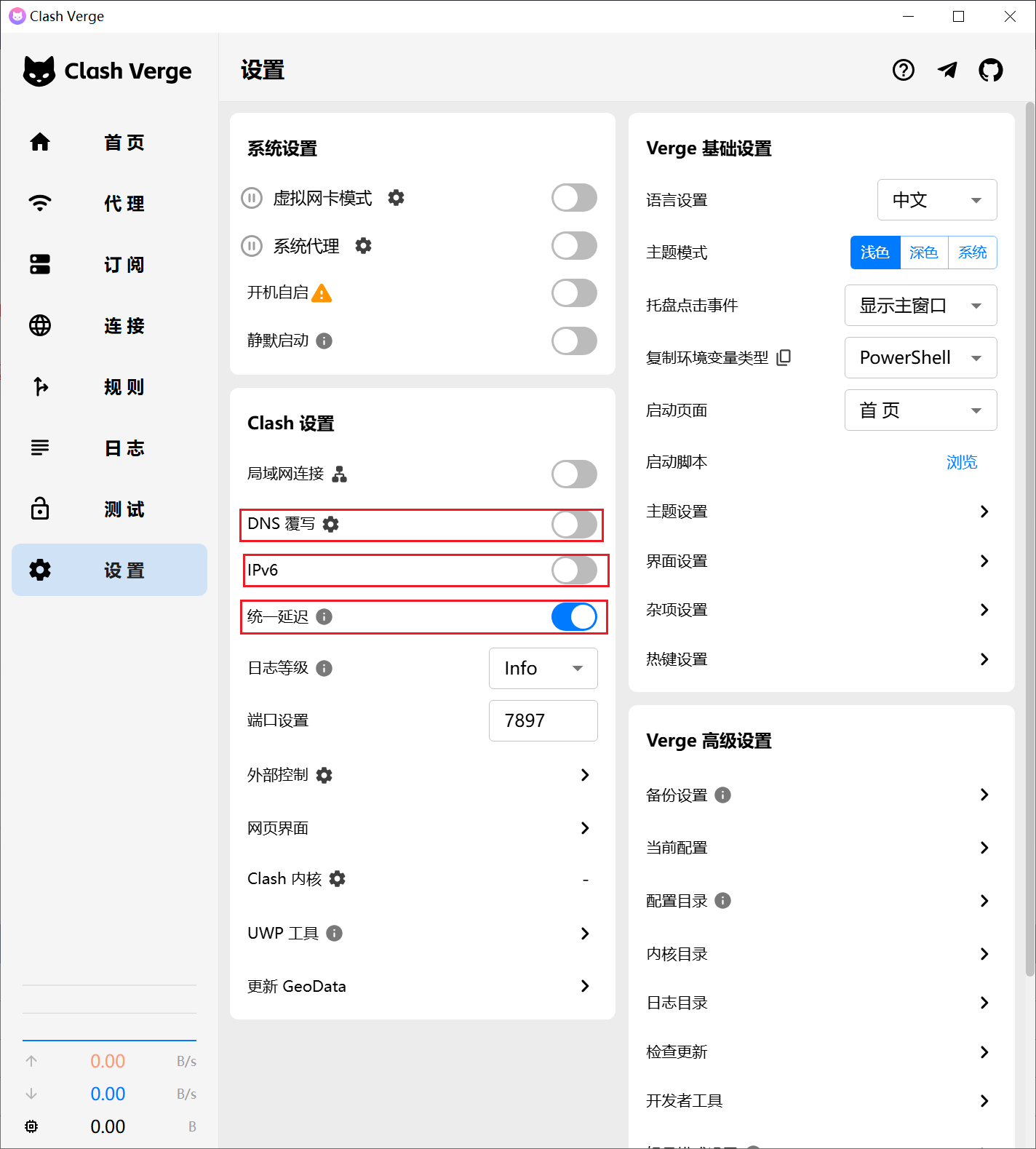1036x1149 pixels.
Task: Click the info icon beside 备份设置
Action: point(722,795)
